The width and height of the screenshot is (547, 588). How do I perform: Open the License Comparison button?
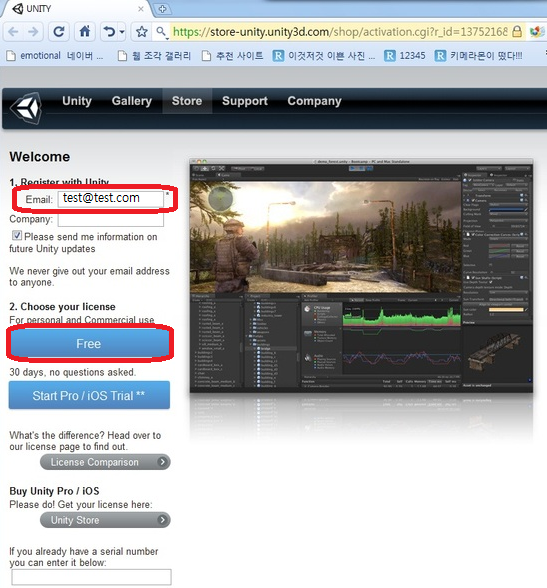(105, 462)
